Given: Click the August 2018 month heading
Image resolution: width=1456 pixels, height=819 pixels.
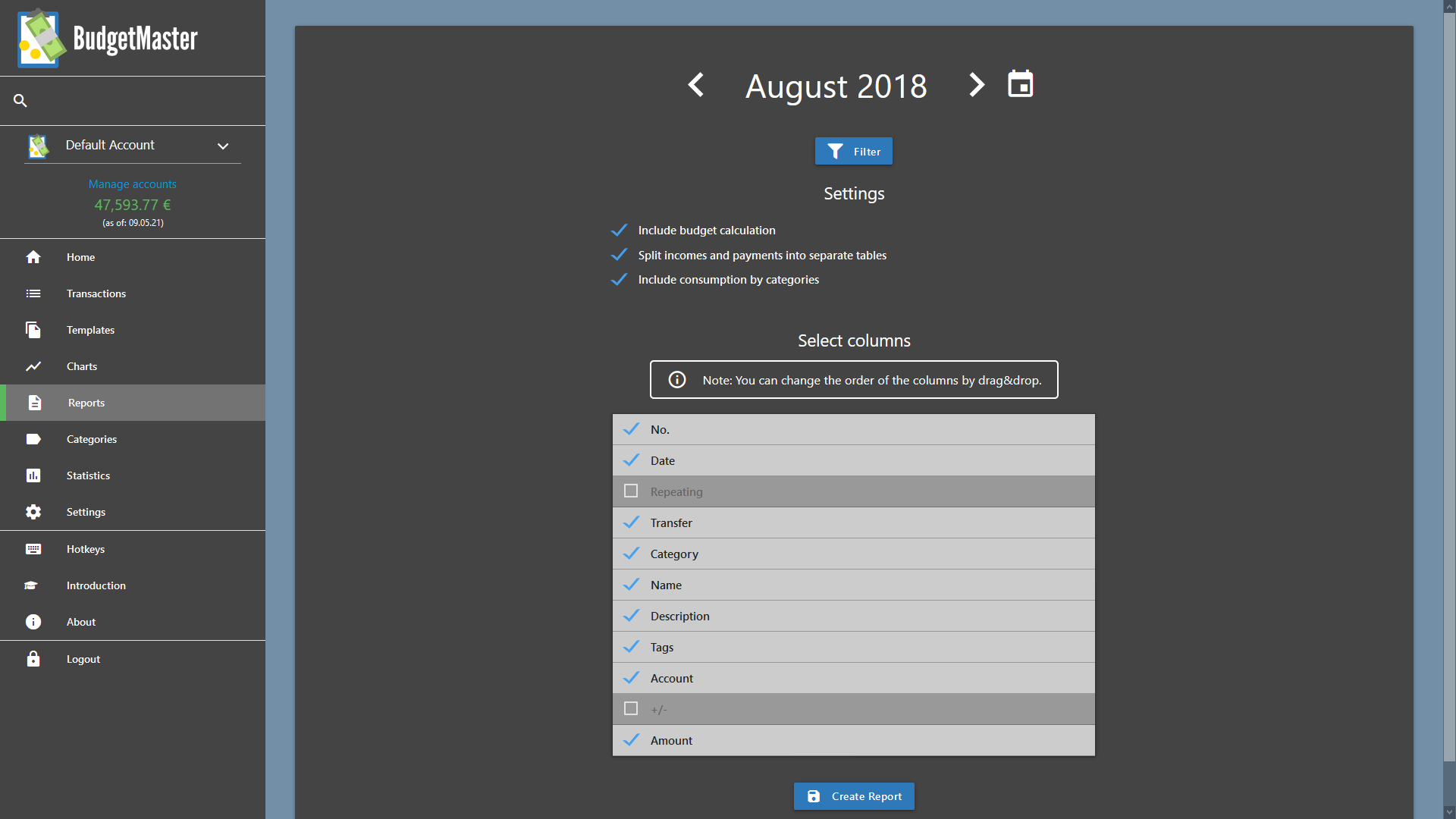Looking at the screenshot, I should coord(836,86).
